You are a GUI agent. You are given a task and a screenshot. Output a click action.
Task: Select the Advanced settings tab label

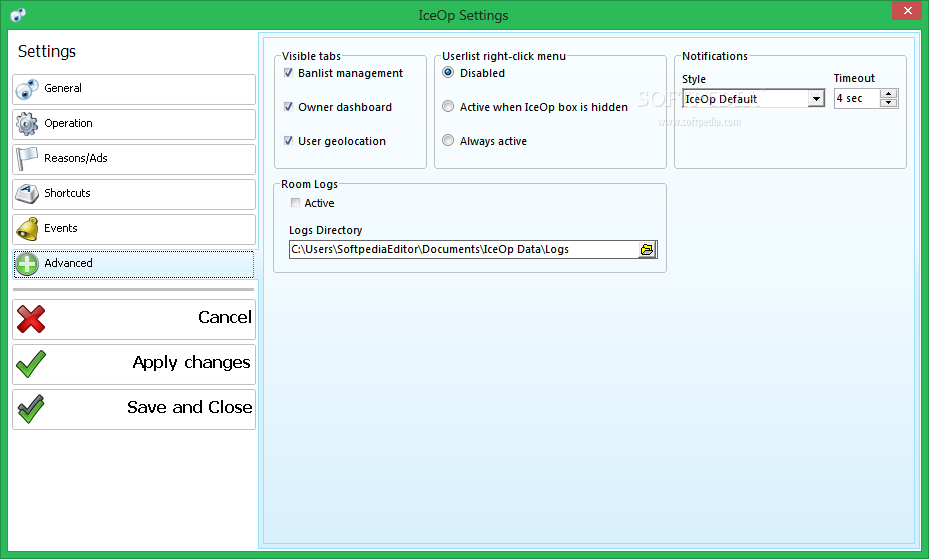click(68, 263)
